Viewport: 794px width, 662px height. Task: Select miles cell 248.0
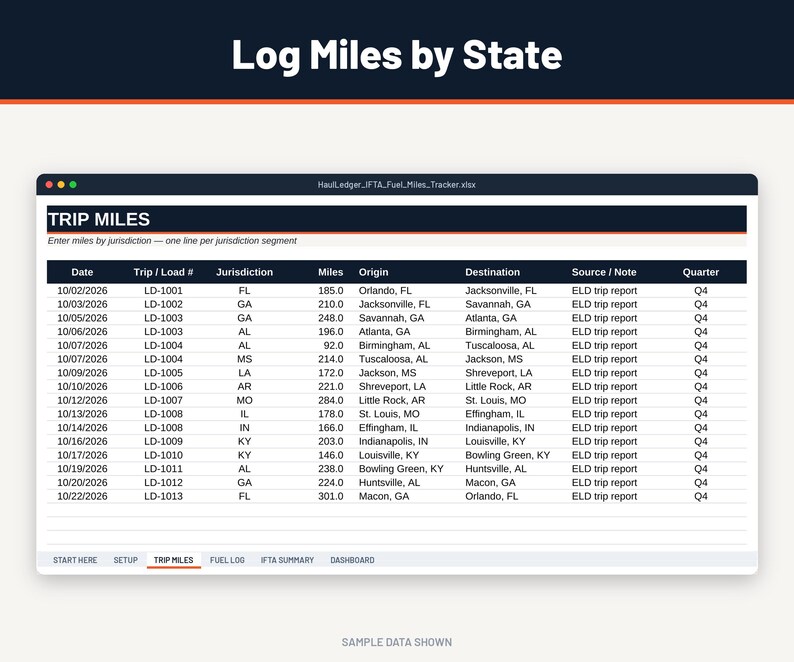click(331, 318)
